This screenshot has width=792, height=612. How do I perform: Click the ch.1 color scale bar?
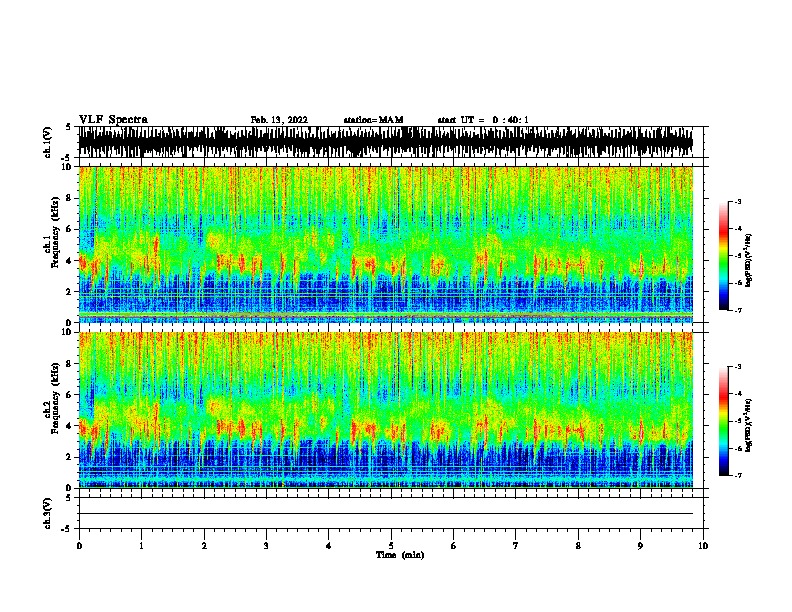723,255
